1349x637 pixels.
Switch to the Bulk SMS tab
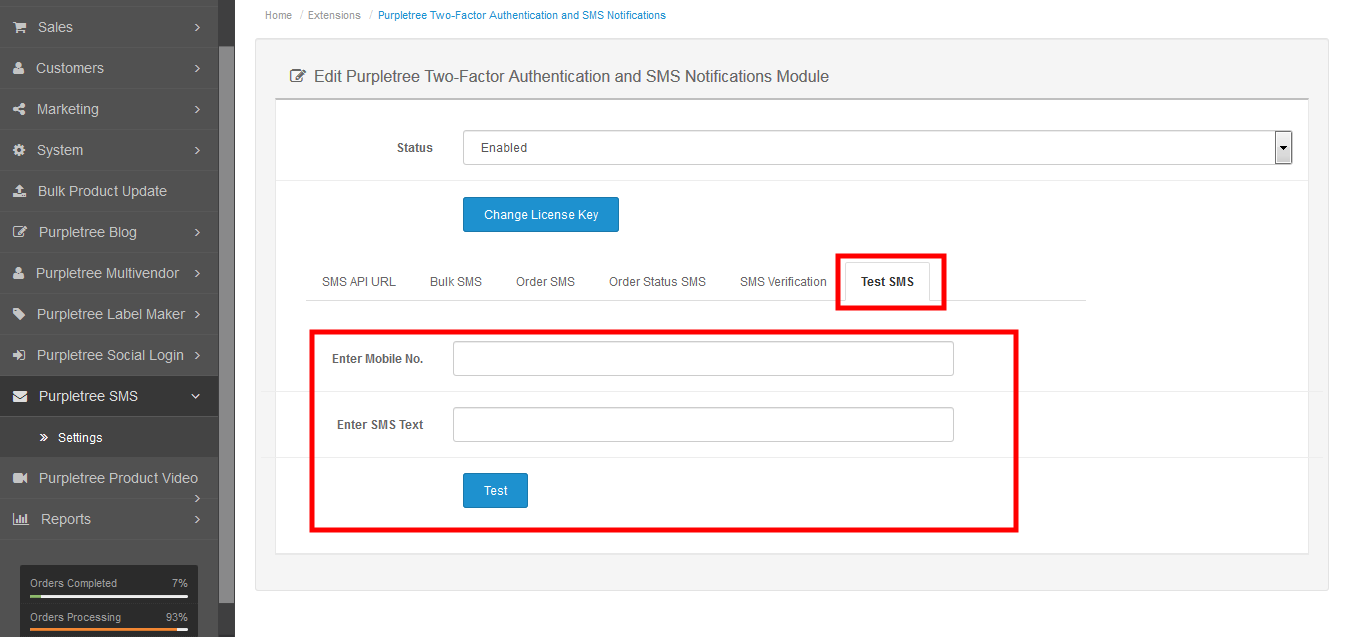[456, 282]
